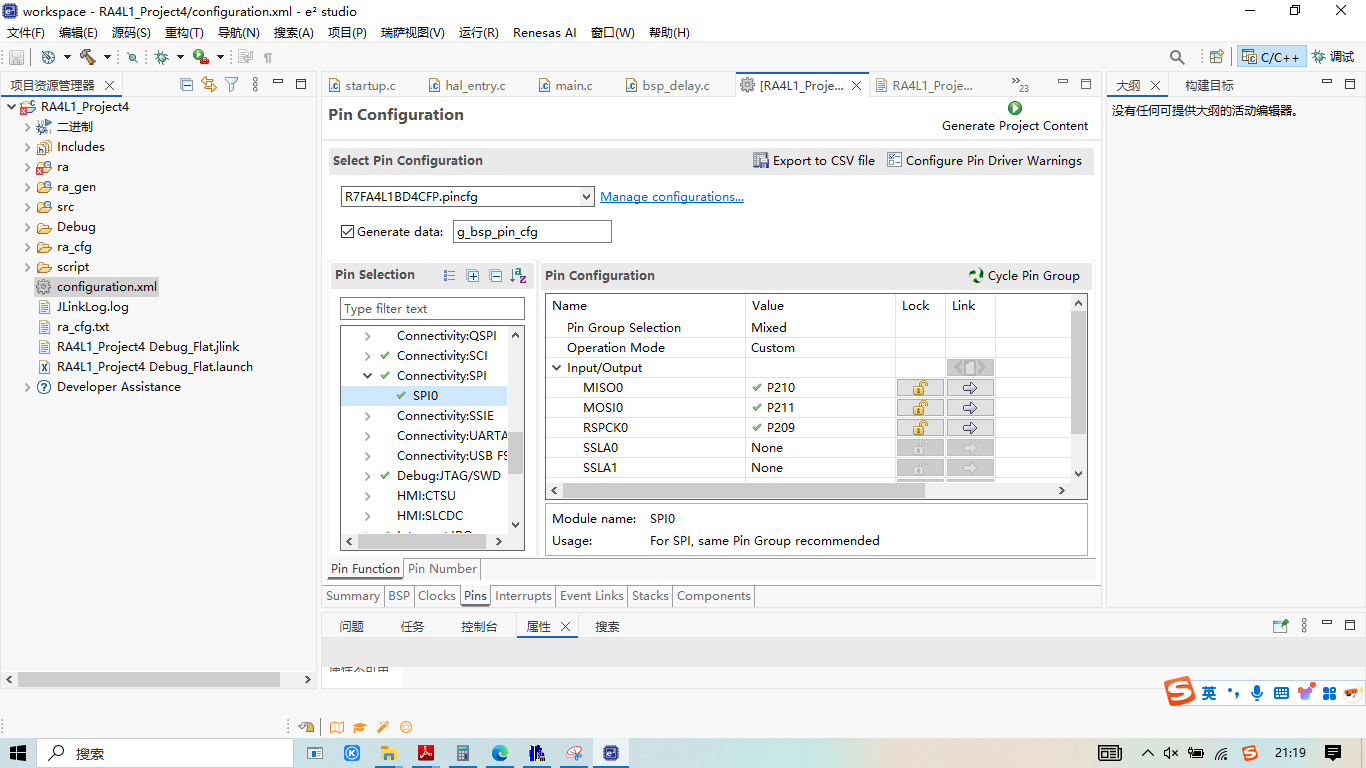
Task: Open the File Explorer taskbar icon
Action: coord(388,753)
